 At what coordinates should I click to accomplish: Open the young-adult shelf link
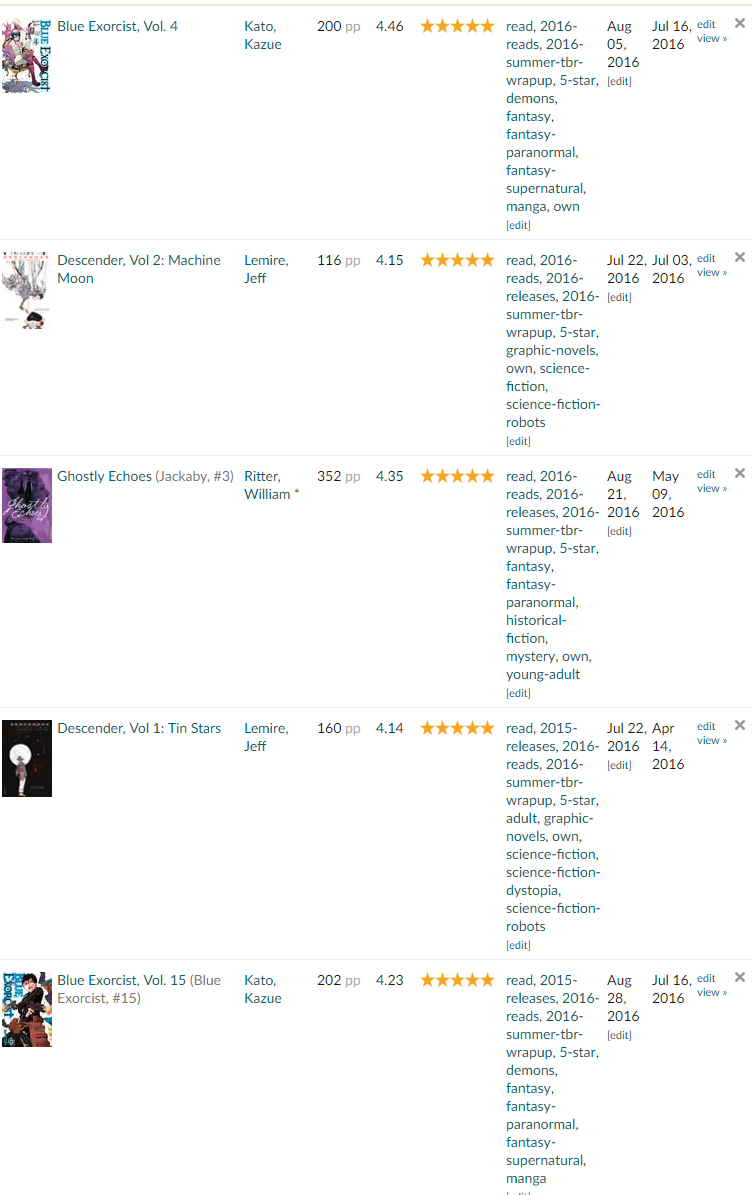[543, 674]
